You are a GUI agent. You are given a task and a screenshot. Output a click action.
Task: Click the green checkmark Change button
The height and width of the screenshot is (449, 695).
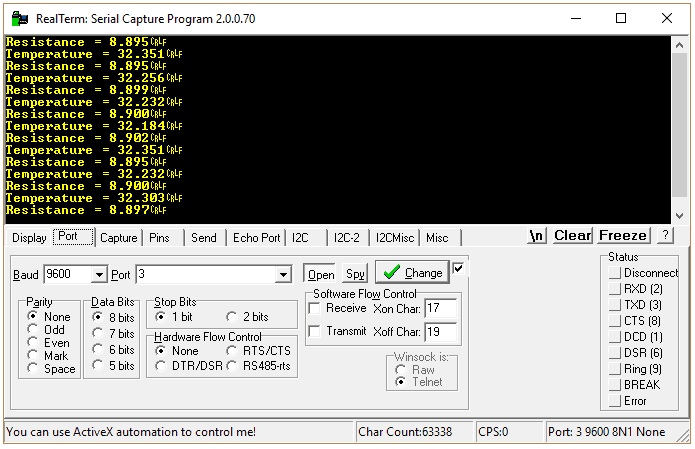click(411, 273)
